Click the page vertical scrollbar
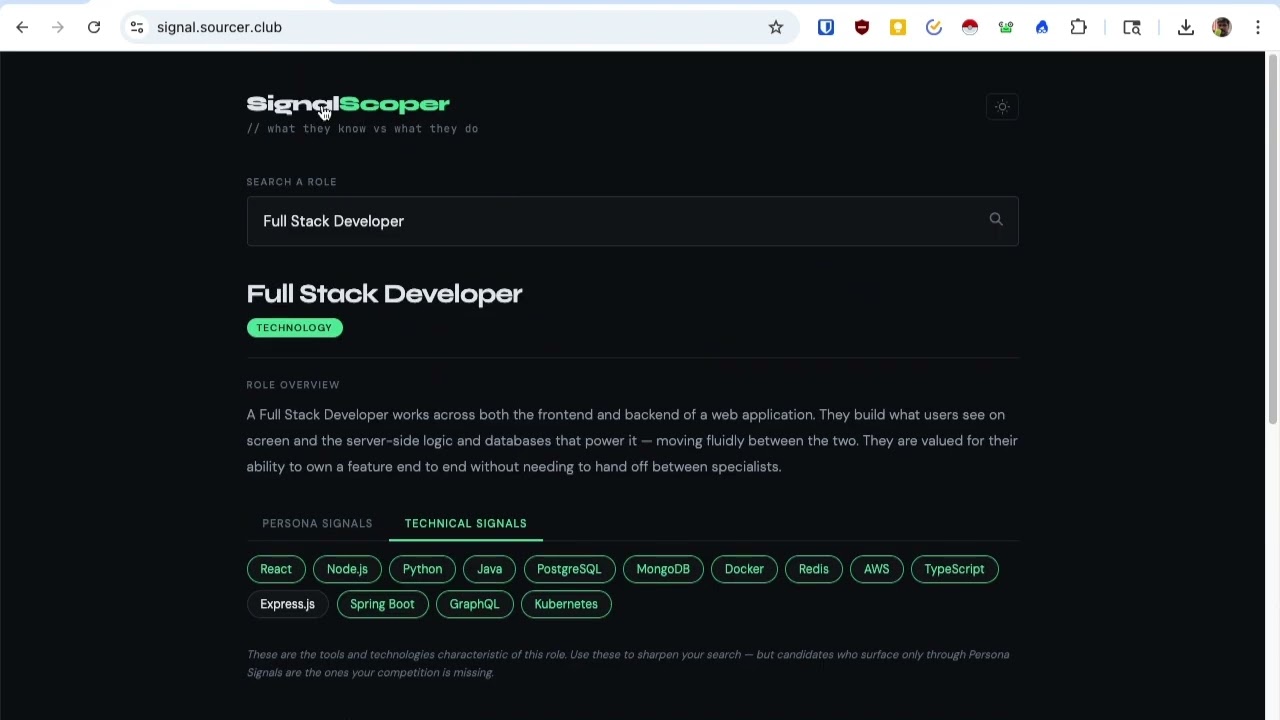 click(1272, 240)
